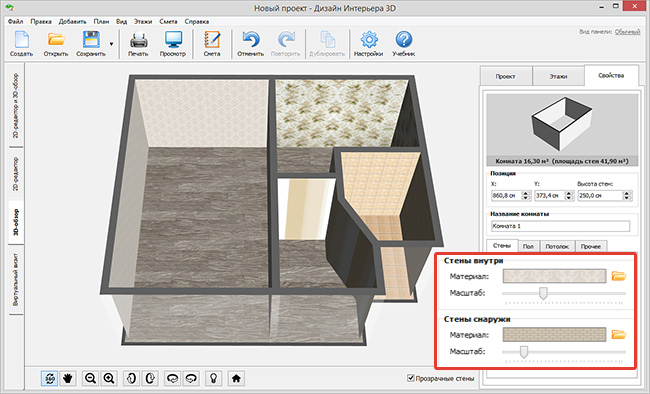Click the Название комнаты text field
Viewport: 650px width, 394px height.
click(x=560, y=226)
